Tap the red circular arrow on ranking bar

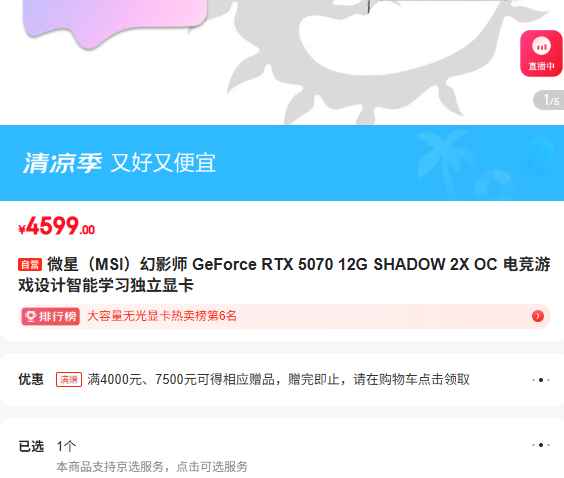click(538, 316)
